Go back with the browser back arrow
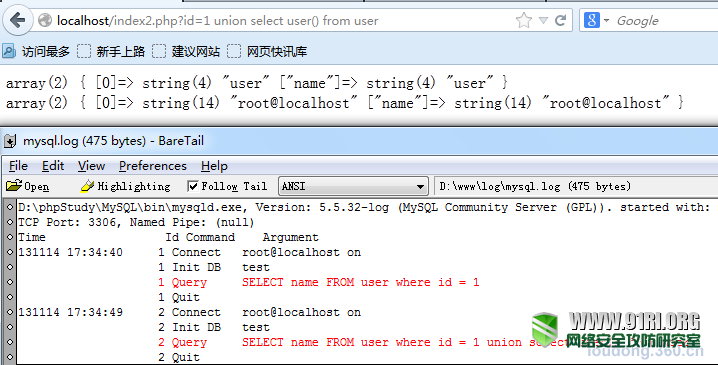Viewport: 718px width, 365px height. 18,20
